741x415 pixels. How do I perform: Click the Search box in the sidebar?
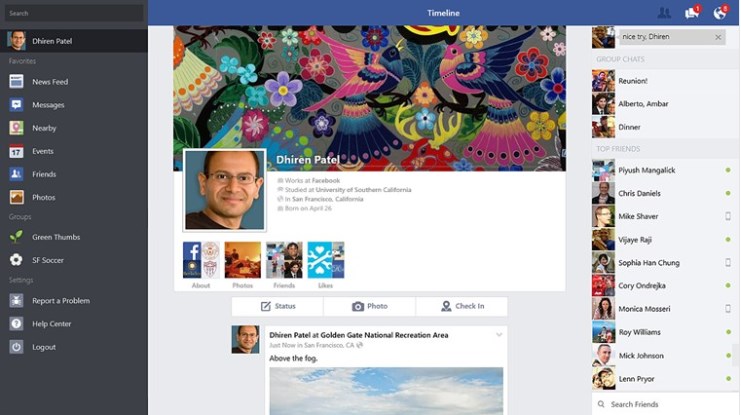[74, 13]
